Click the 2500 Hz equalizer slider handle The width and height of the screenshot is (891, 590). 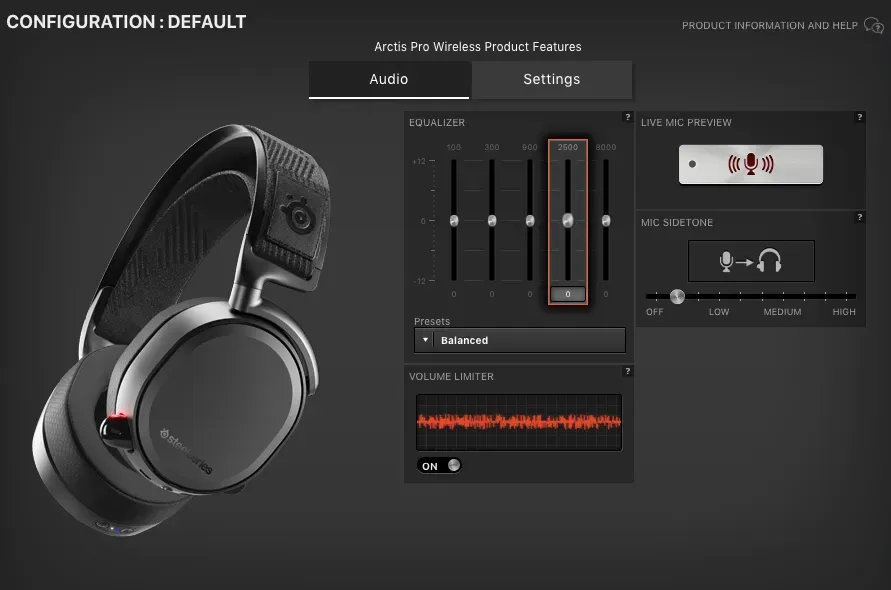[x=568, y=221]
